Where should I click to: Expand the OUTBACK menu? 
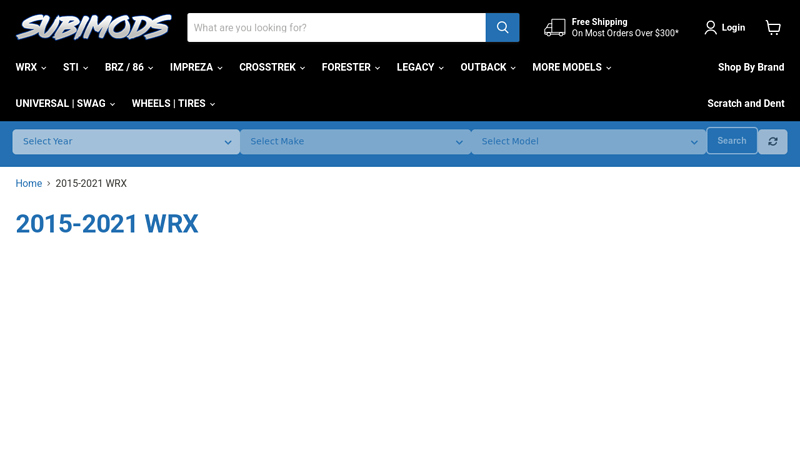488,67
